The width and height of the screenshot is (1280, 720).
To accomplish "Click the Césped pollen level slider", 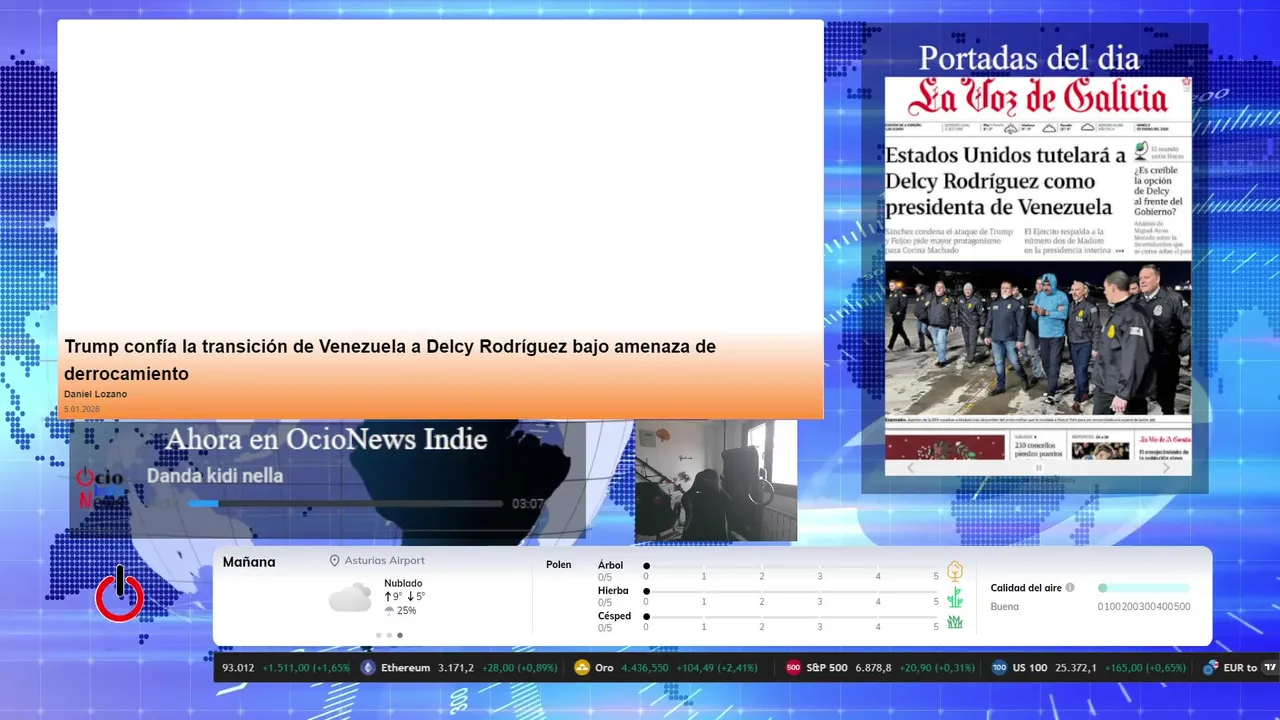I will [791, 617].
